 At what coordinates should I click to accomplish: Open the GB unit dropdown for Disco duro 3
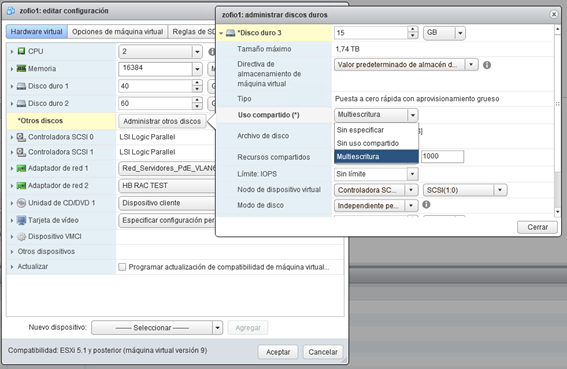[x=460, y=33]
